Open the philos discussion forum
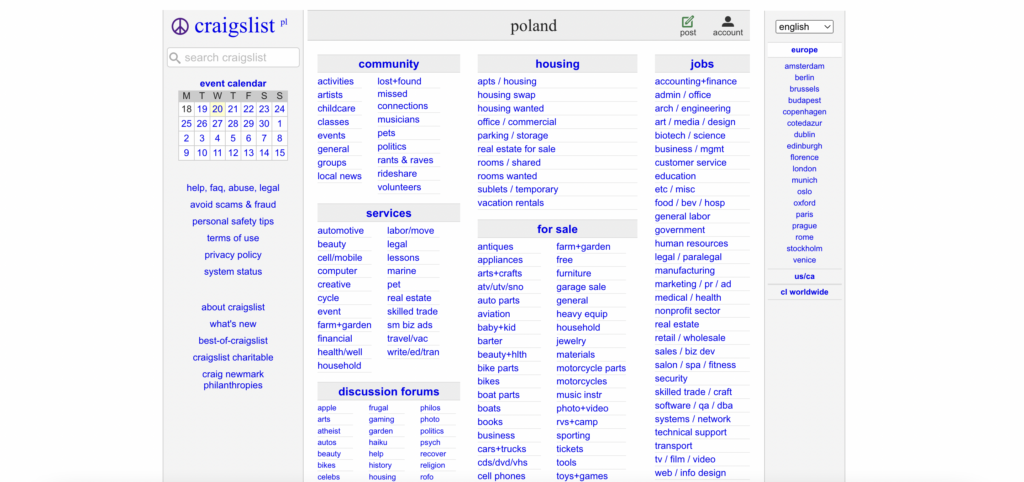Viewport: 1024px width, 482px height. 430,408
